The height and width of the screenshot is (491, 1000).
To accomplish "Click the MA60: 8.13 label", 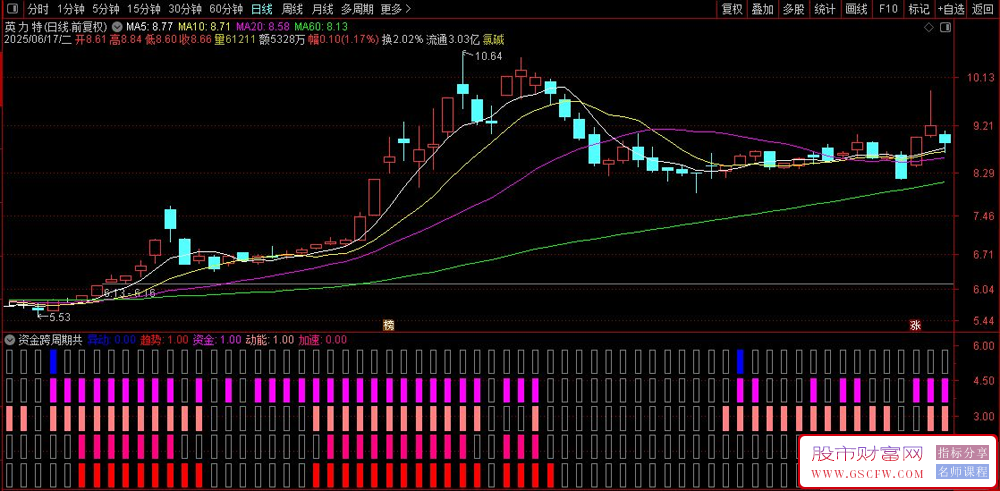I will pos(321,27).
